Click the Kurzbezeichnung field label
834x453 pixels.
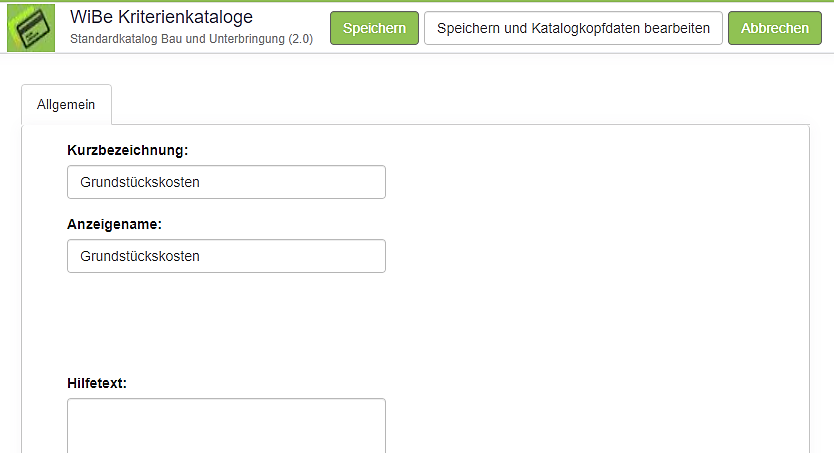pos(127,151)
